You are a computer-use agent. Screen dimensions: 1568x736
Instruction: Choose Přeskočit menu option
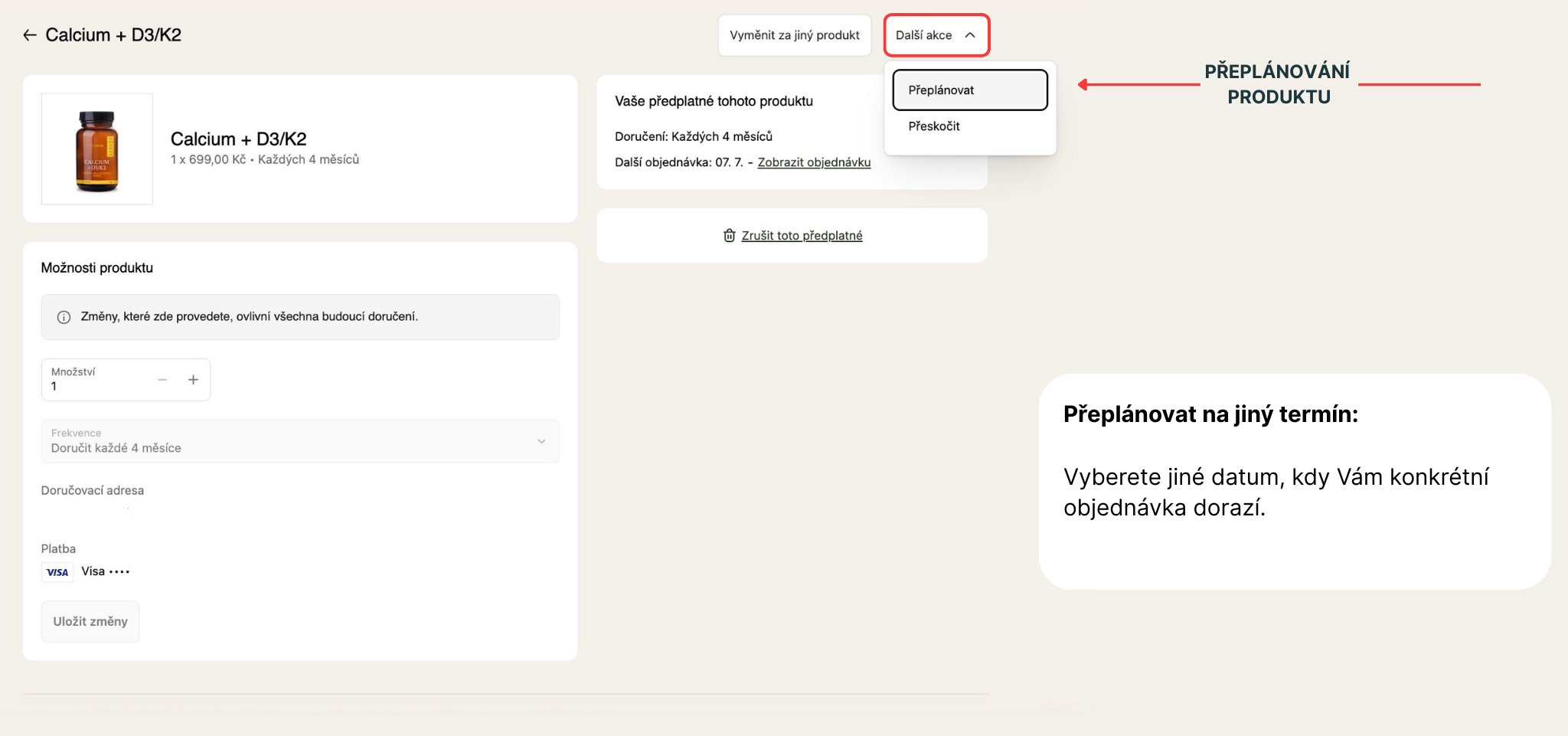pyautogui.click(x=934, y=126)
